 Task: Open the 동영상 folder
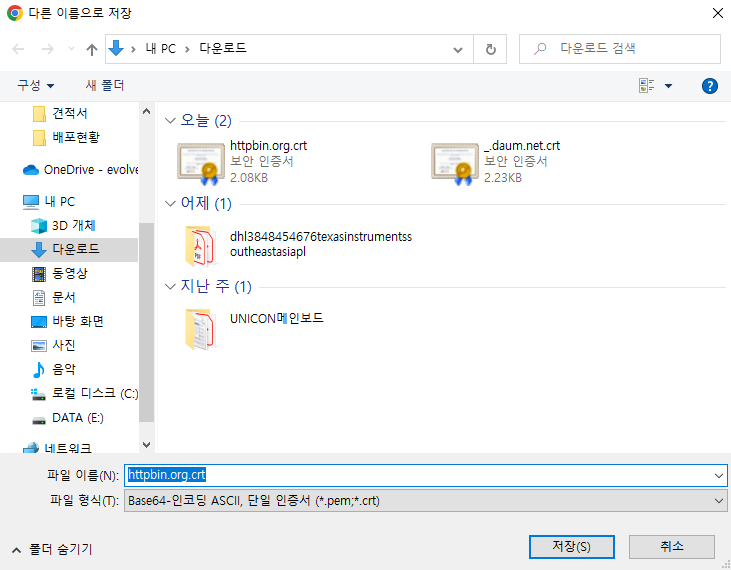[x=60, y=274]
